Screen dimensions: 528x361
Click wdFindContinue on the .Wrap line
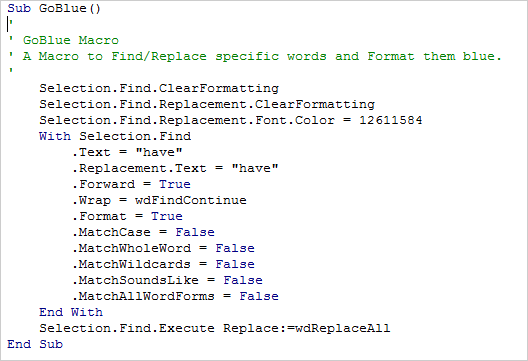[x=191, y=200]
